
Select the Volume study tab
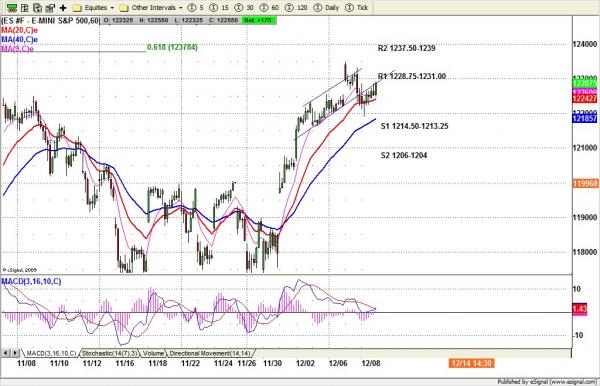[153, 353]
